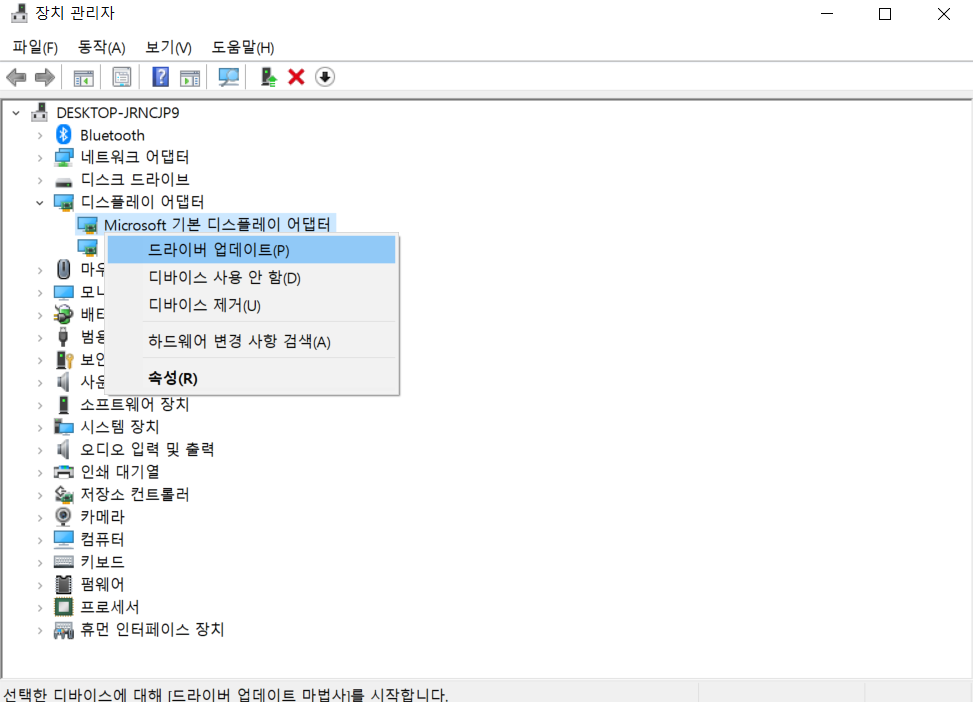
Task: Collapse the 디스플레이 어댑터 category
Action: pos(40,202)
